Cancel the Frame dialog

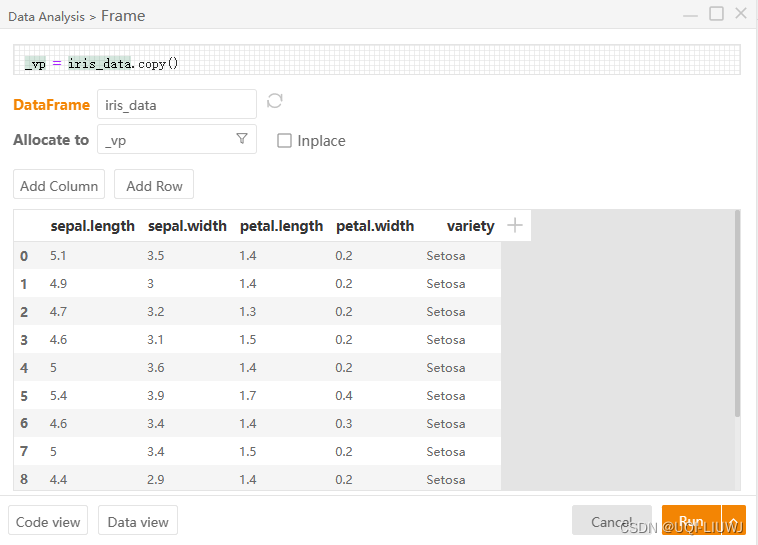coord(611,521)
